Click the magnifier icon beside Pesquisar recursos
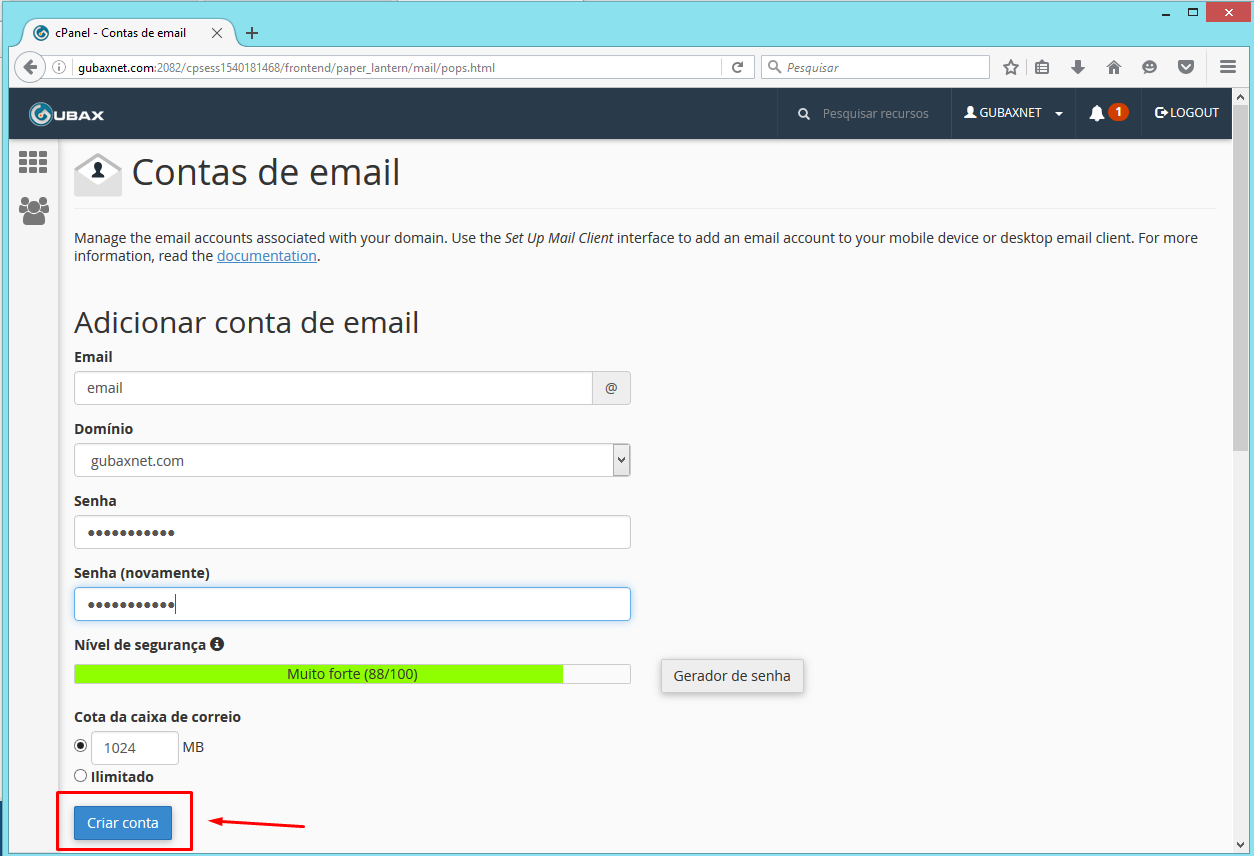Image resolution: width=1254 pixels, height=856 pixels. pyautogui.click(x=803, y=113)
